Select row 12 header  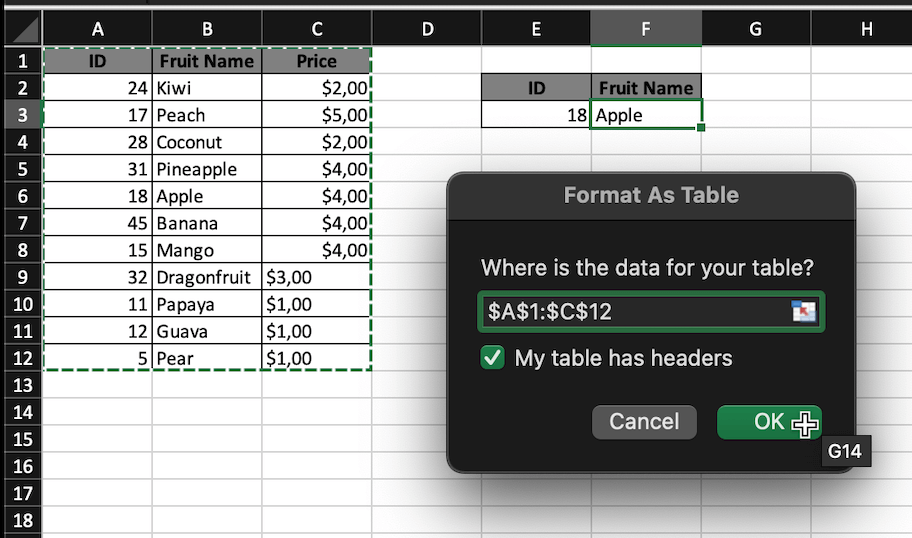[23, 358]
